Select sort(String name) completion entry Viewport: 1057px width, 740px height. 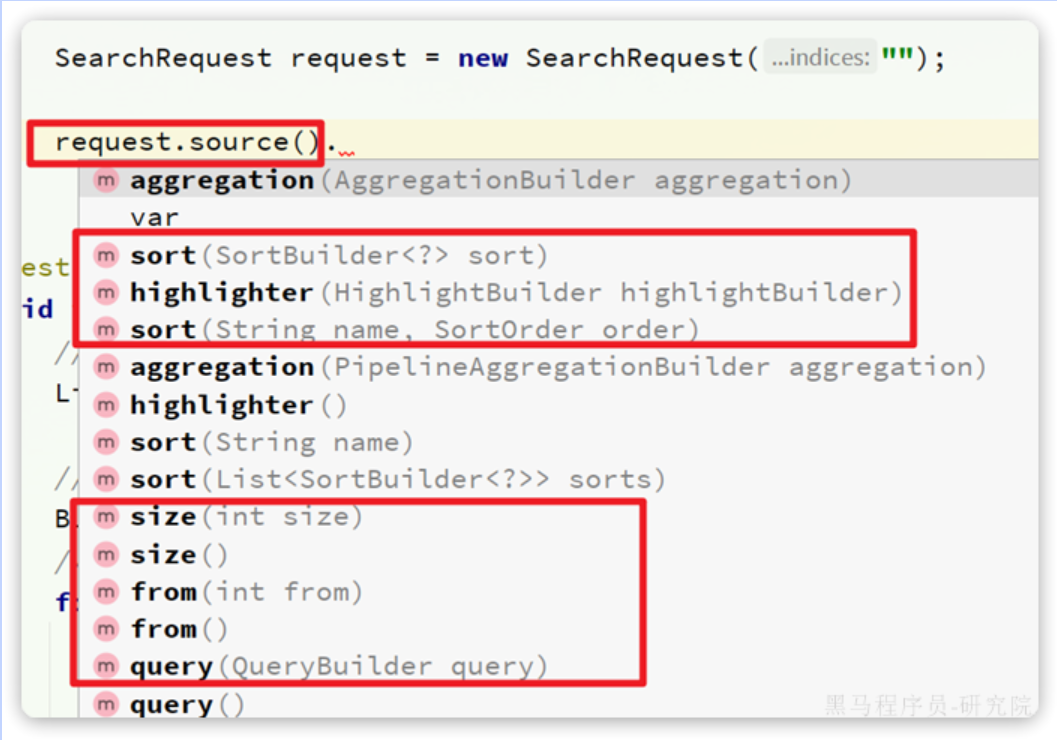pyautogui.click(x=271, y=442)
